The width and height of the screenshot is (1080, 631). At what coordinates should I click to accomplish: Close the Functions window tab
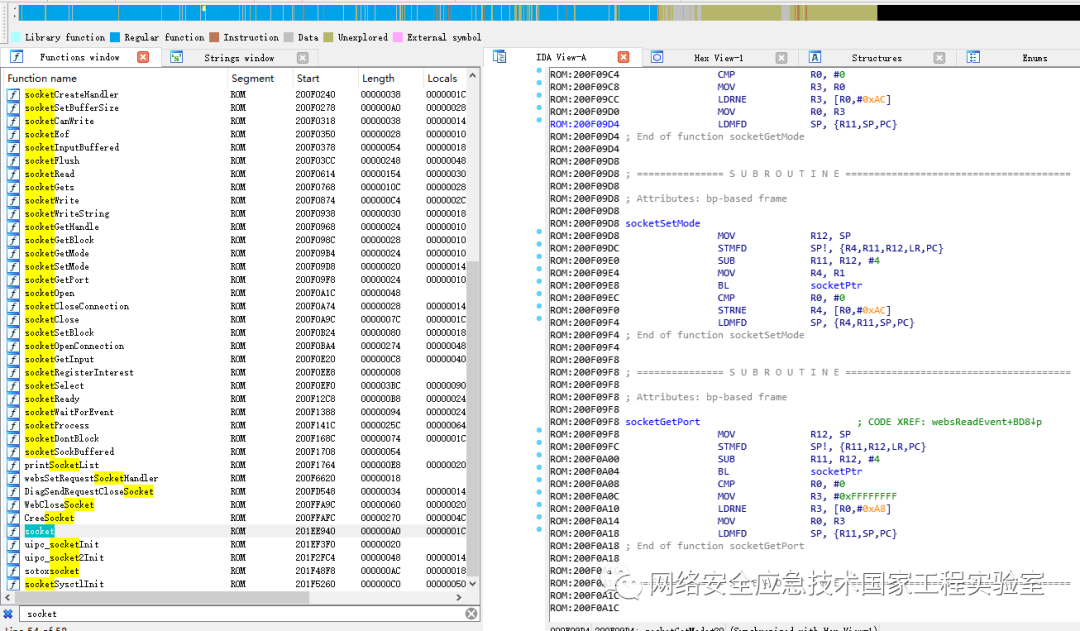[x=142, y=58]
